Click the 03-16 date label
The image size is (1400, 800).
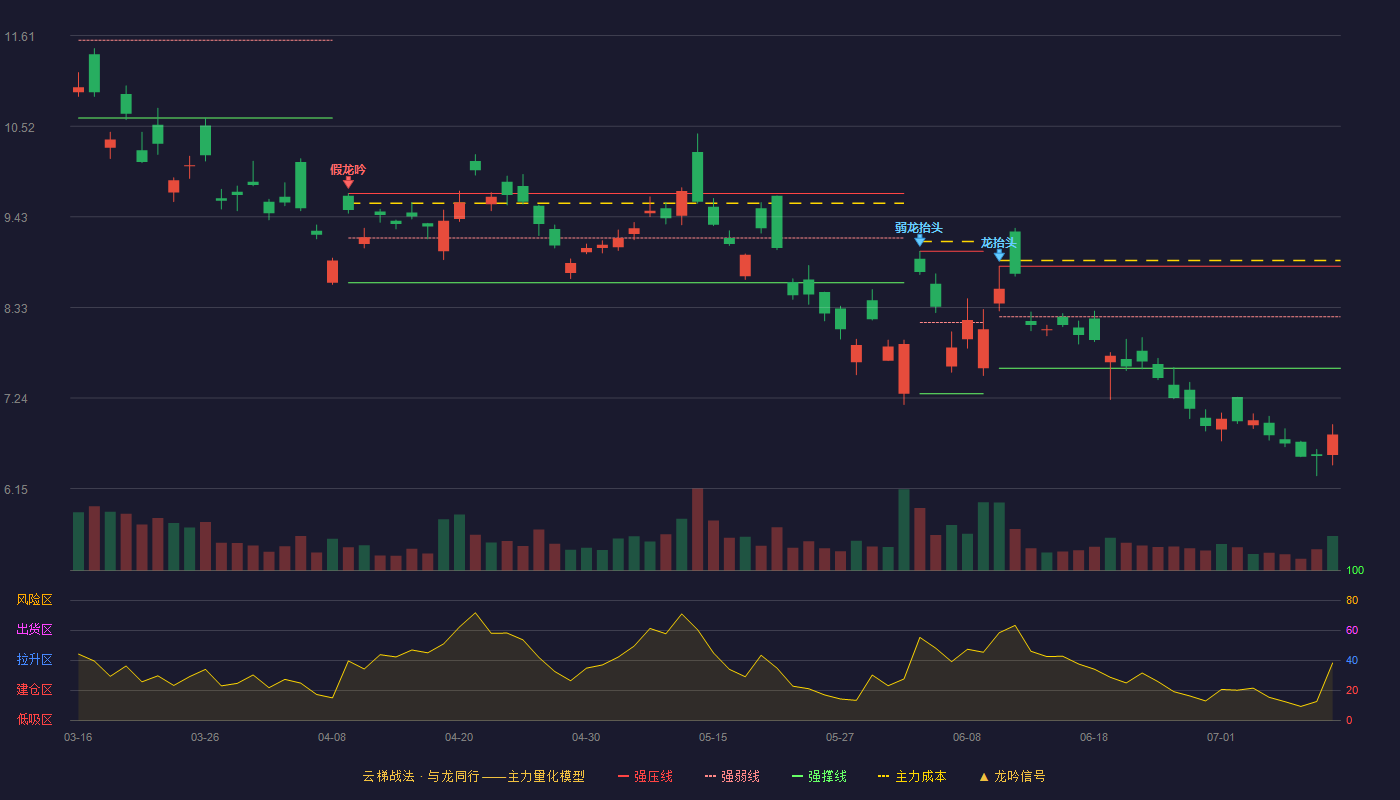click(78, 737)
